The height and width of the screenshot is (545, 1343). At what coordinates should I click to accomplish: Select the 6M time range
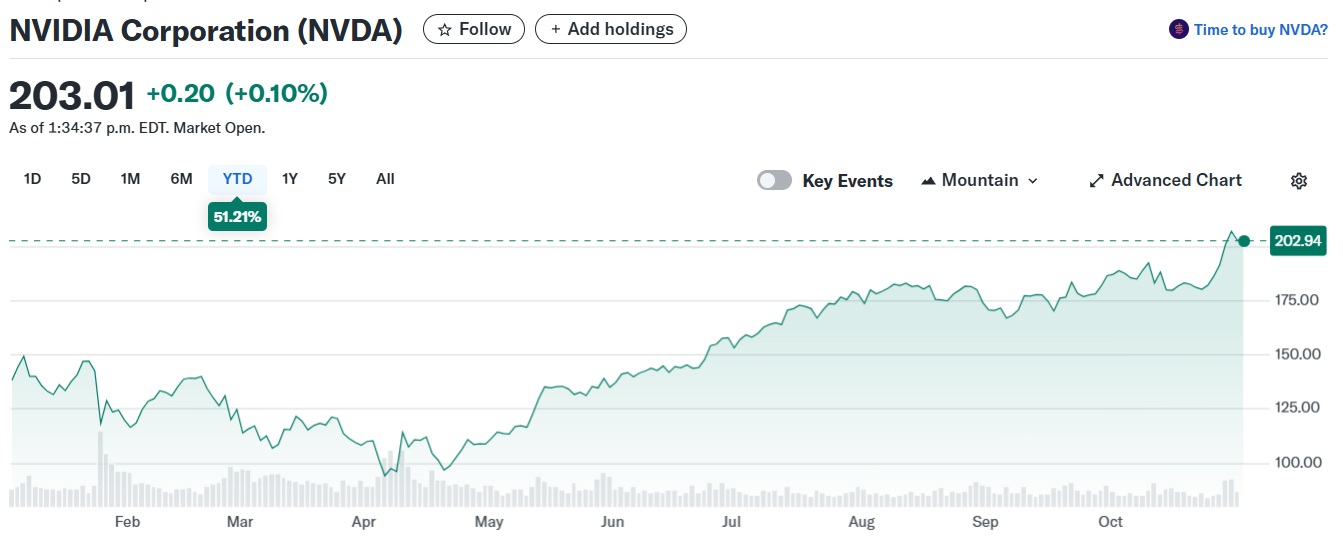[181, 179]
